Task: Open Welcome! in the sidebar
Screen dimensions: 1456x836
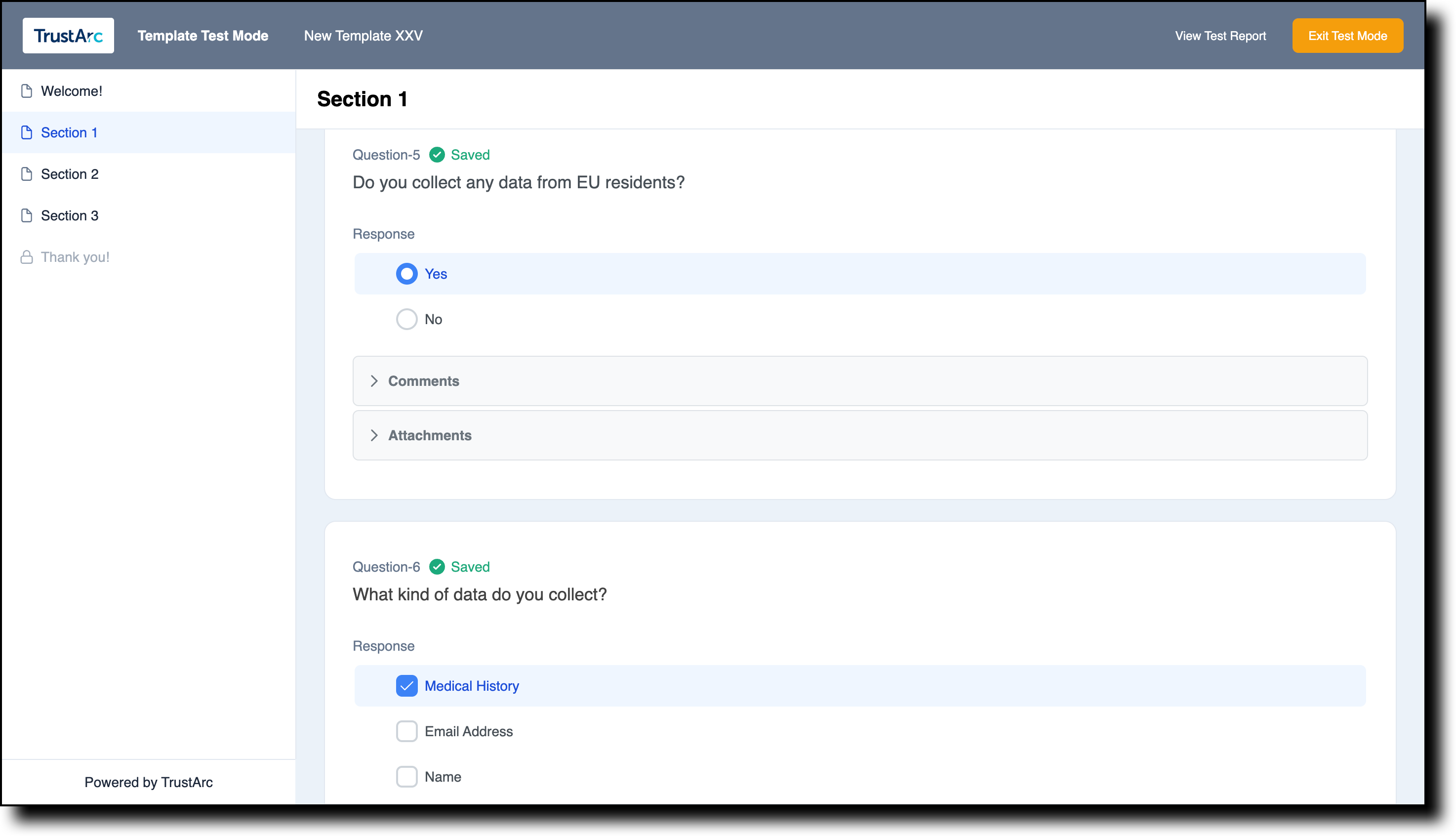Action: 149,91
